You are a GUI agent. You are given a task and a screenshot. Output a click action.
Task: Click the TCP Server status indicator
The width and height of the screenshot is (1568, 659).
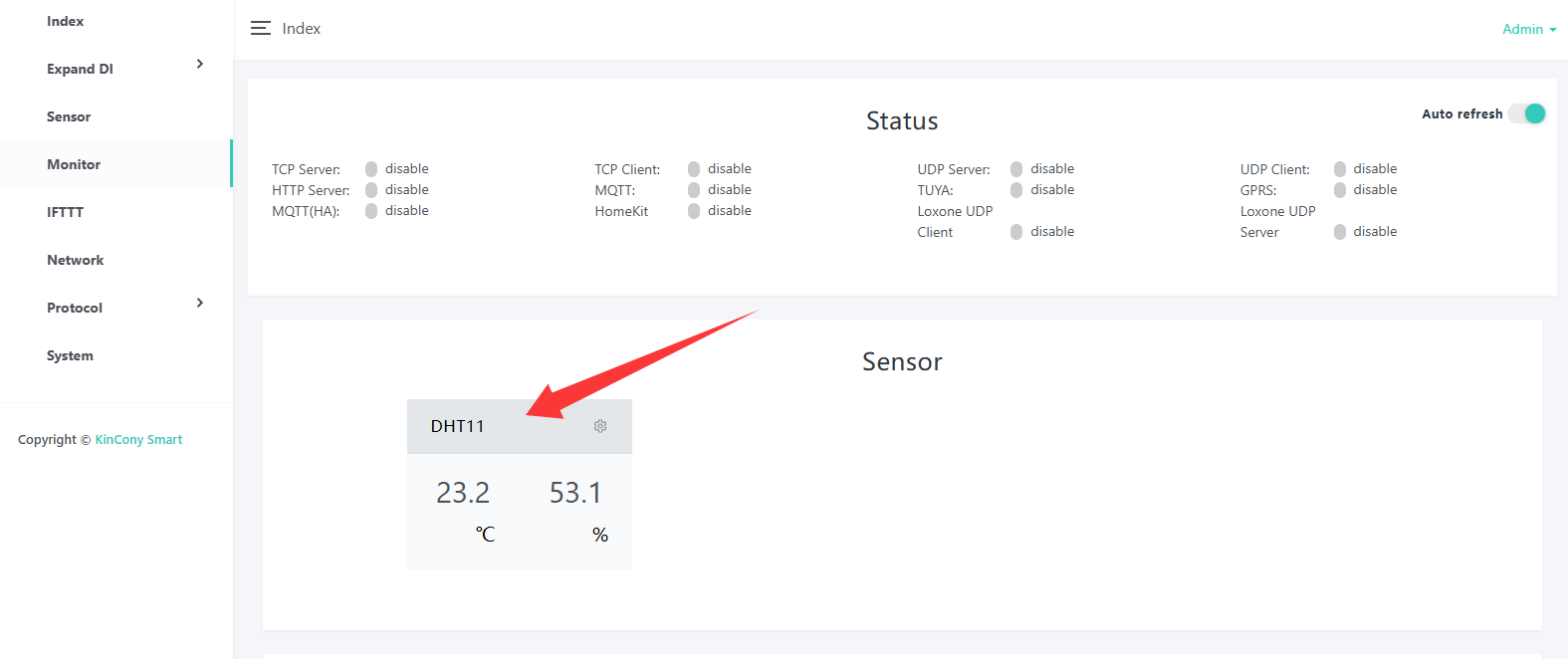(x=371, y=169)
